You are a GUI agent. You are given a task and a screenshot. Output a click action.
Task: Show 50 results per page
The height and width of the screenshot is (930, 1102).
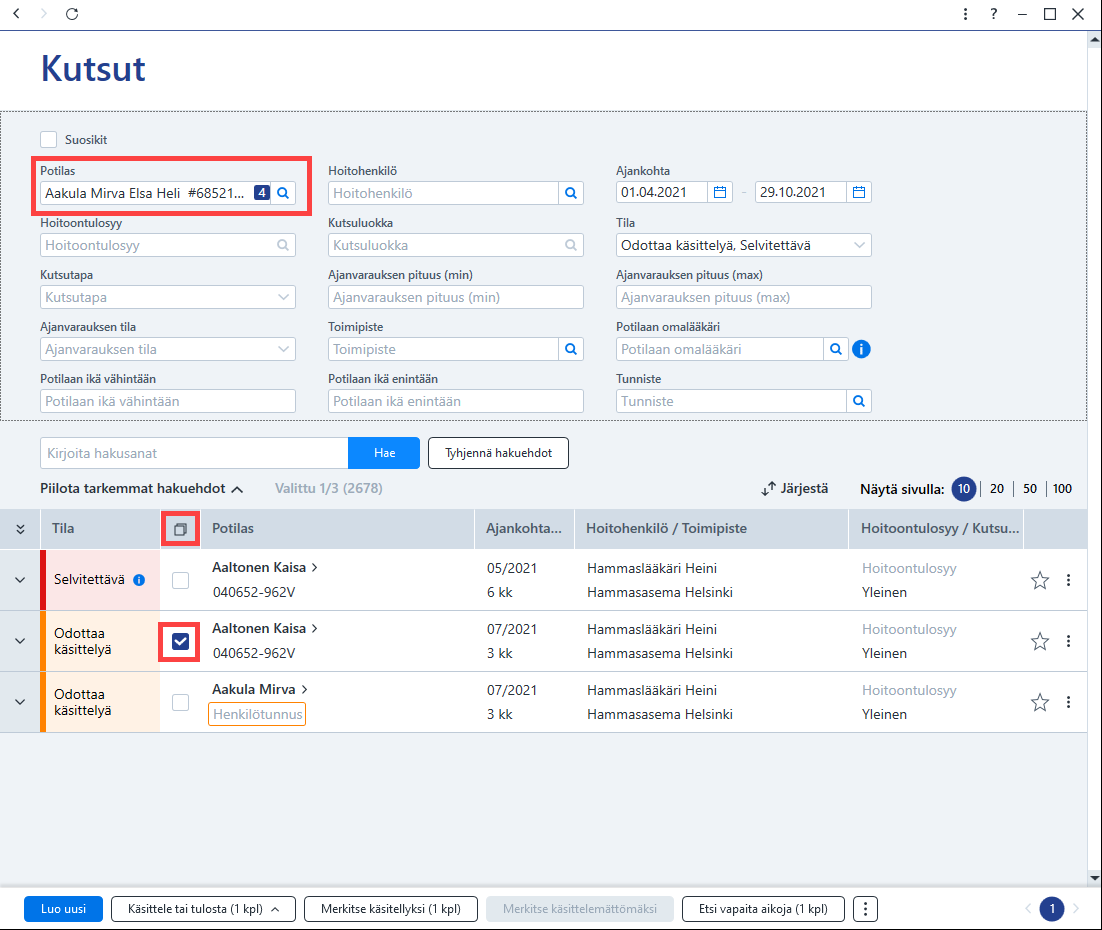(1030, 489)
